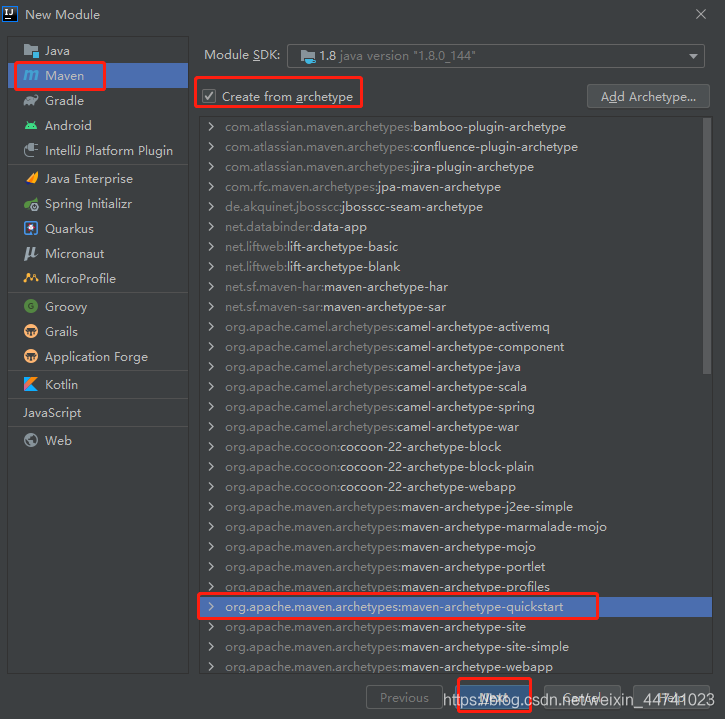This screenshot has width=725, height=719.
Task: Open the Module SDK dropdown
Action: coord(693,56)
